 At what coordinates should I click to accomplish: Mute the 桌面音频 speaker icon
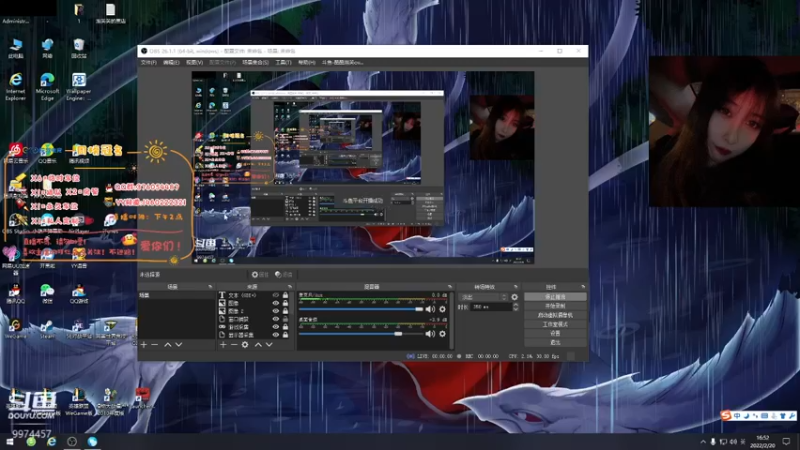(x=431, y=334)
